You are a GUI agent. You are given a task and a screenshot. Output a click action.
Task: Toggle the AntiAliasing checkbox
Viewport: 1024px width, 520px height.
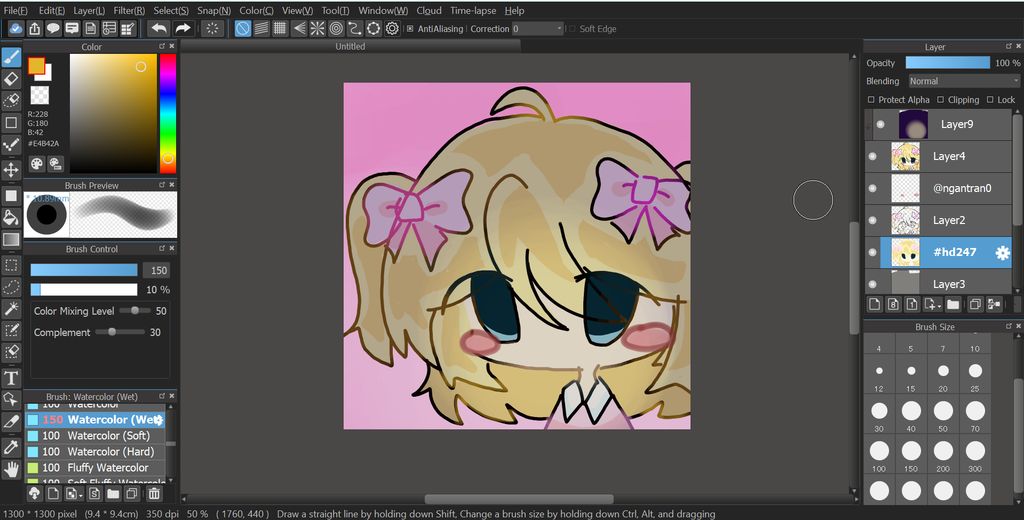409,29
